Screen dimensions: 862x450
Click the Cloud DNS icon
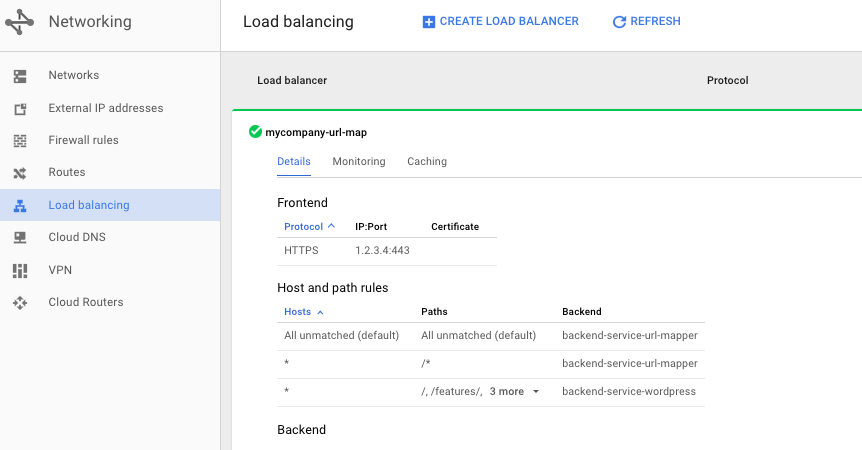(x=20, y=238)
